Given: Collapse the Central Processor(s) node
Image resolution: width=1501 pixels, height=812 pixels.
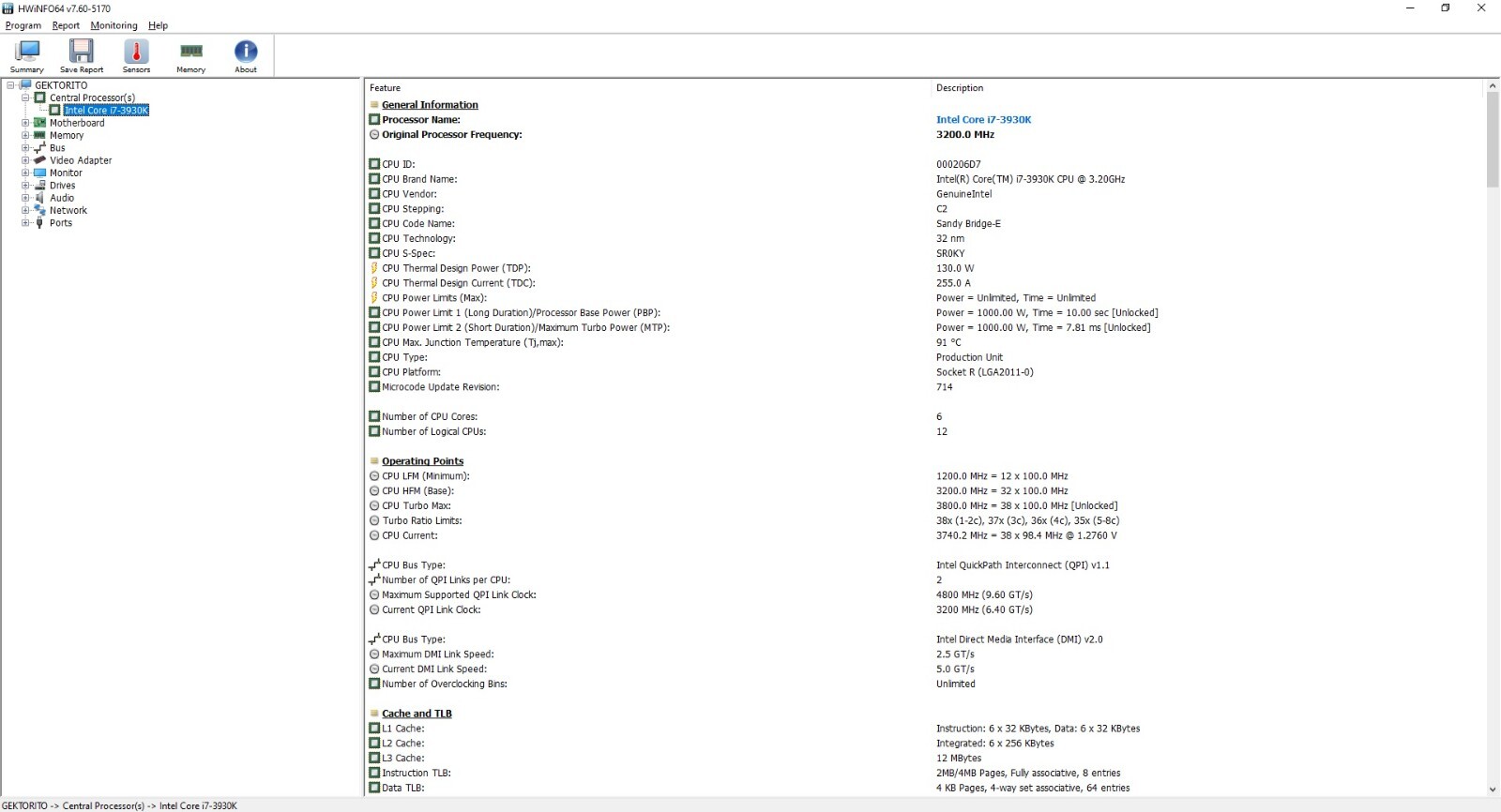Looking at the screenshot, I should pyautogui.click(x=25, y=98).
